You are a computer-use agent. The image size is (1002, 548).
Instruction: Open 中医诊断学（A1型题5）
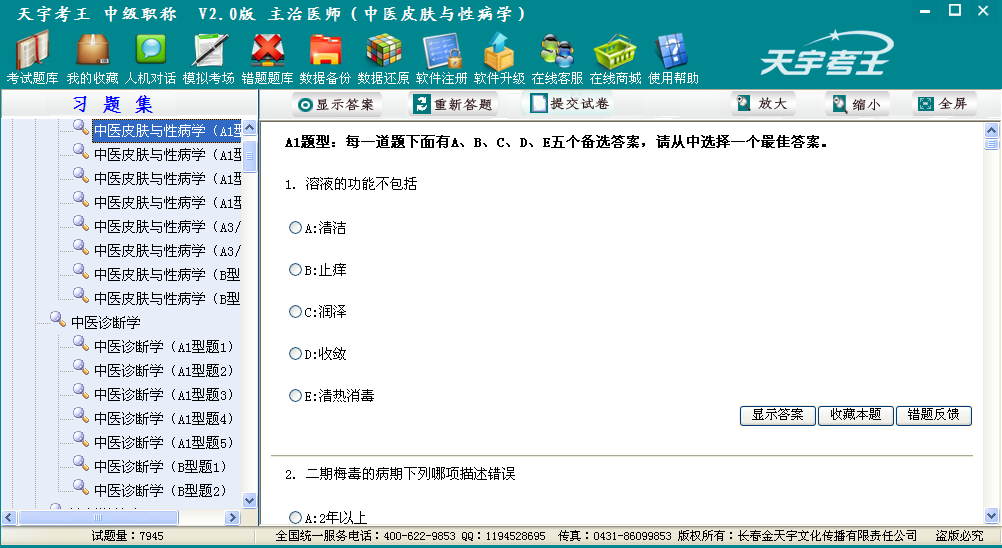click(x=164, y=443)
